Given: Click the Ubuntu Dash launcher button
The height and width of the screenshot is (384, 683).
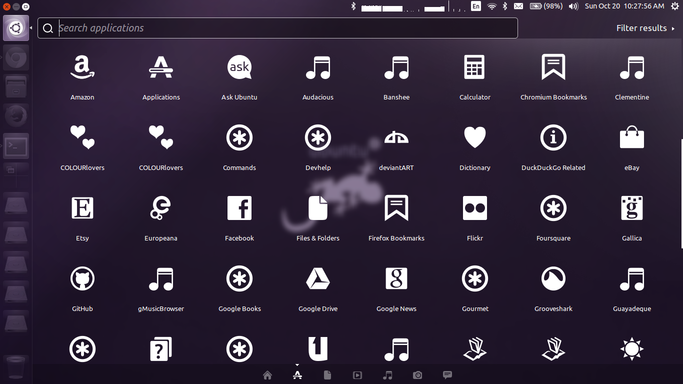Looking at the screenshot, I should click(x=16, y=28).
